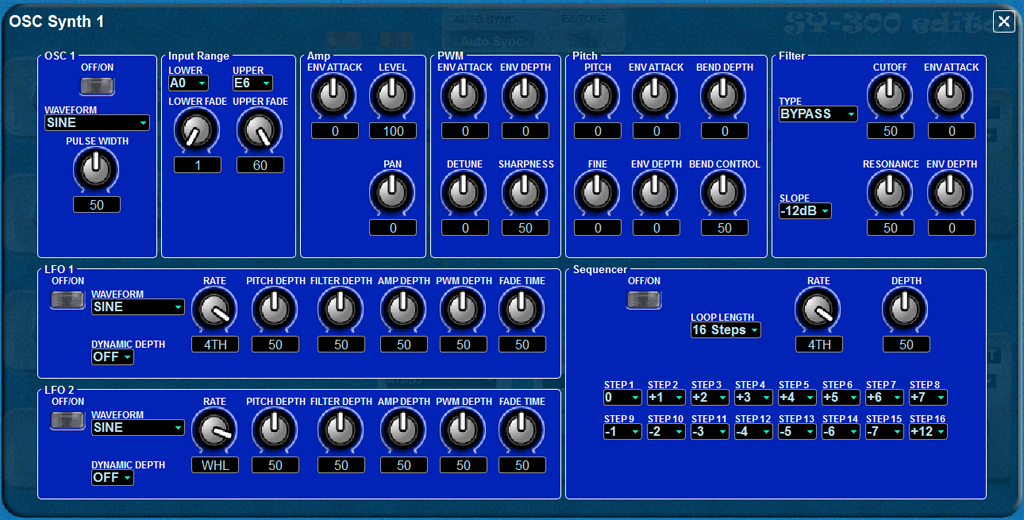Click the LFO 1 FILTER DEPTH knob
Screen dimensions: 1024x520
pyautogui.click(x=340, y=309)
